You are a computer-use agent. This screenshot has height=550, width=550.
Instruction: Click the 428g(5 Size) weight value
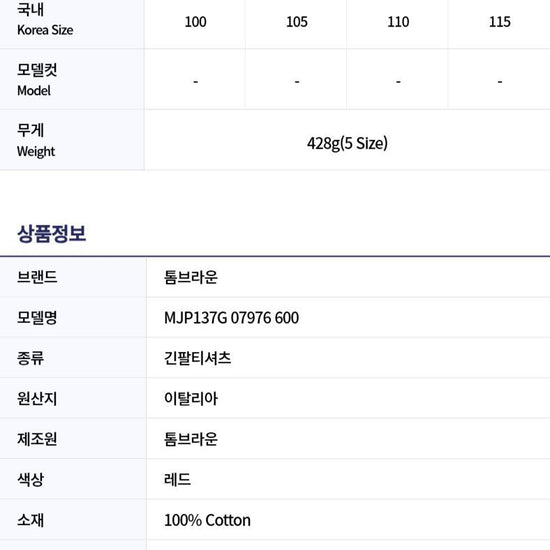347,143
